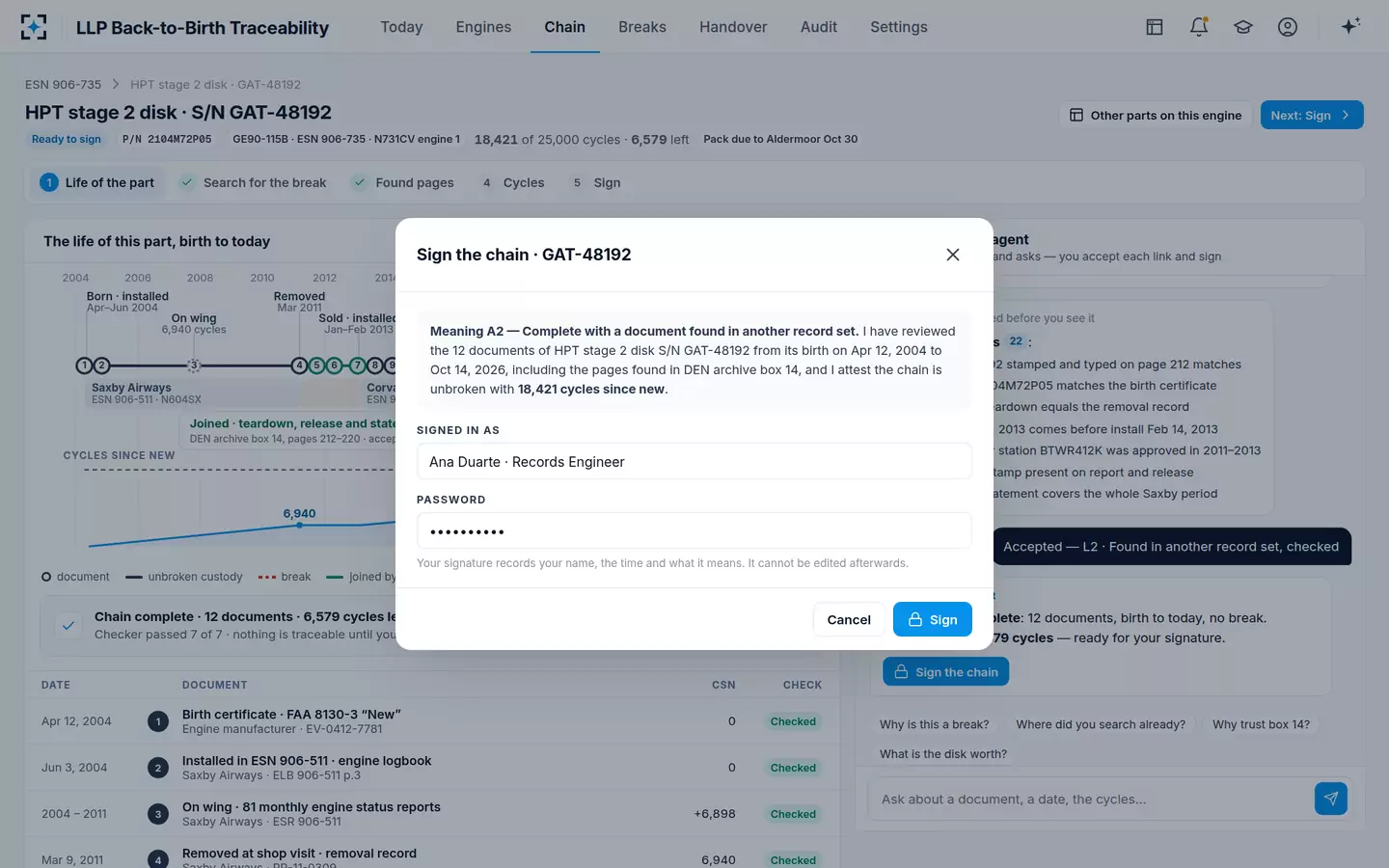Cancel the signing dialog
Screen dimensions: 1389x868
point(849,619)
